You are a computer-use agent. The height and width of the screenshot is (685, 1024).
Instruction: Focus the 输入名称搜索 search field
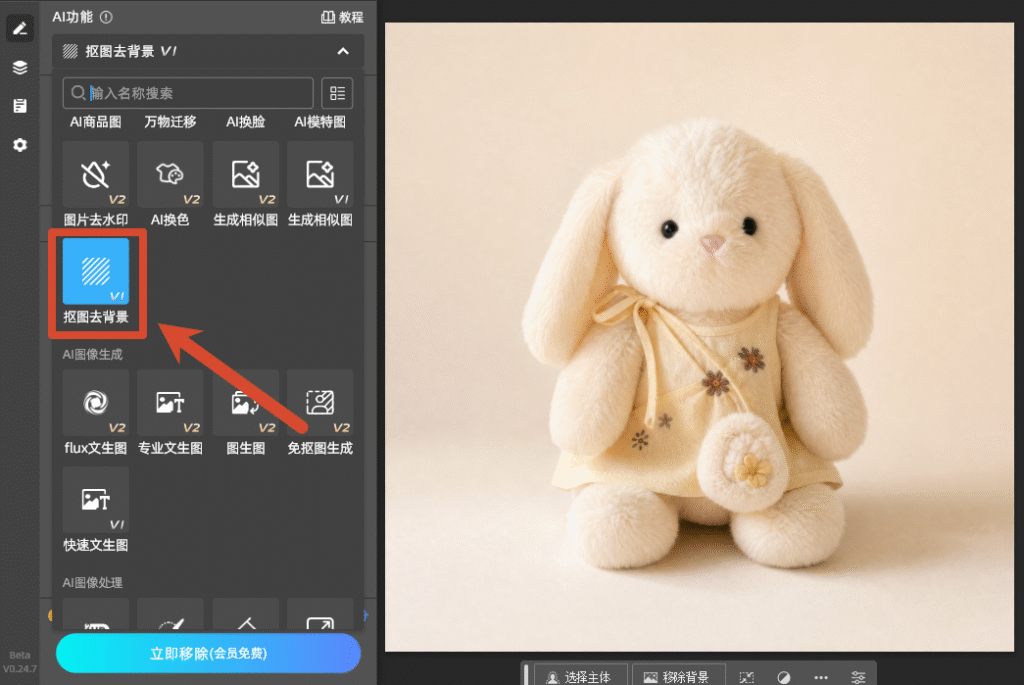[188, 93]
